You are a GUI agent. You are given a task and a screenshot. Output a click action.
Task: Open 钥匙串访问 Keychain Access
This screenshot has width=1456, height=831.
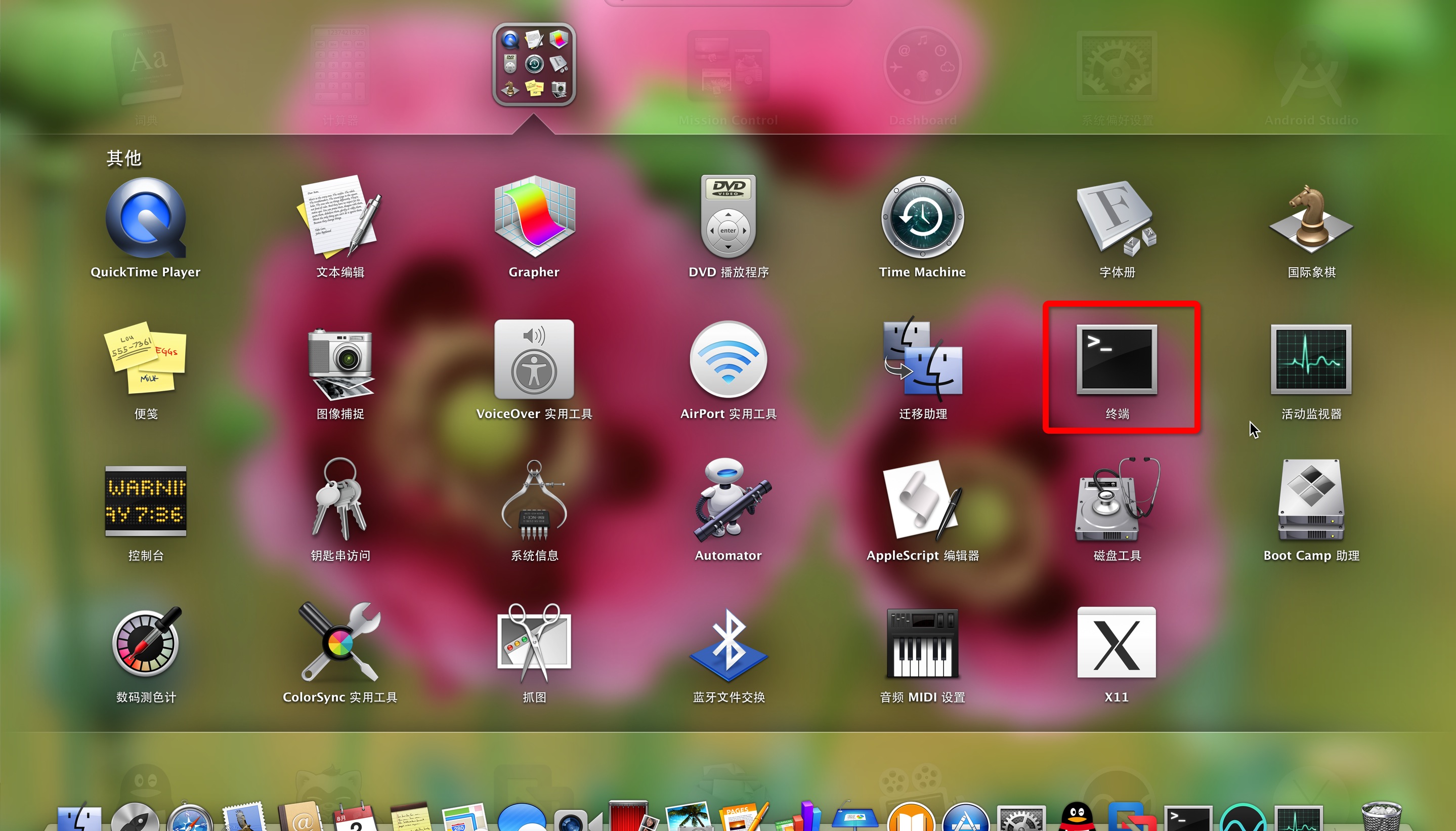click(340, 500)
